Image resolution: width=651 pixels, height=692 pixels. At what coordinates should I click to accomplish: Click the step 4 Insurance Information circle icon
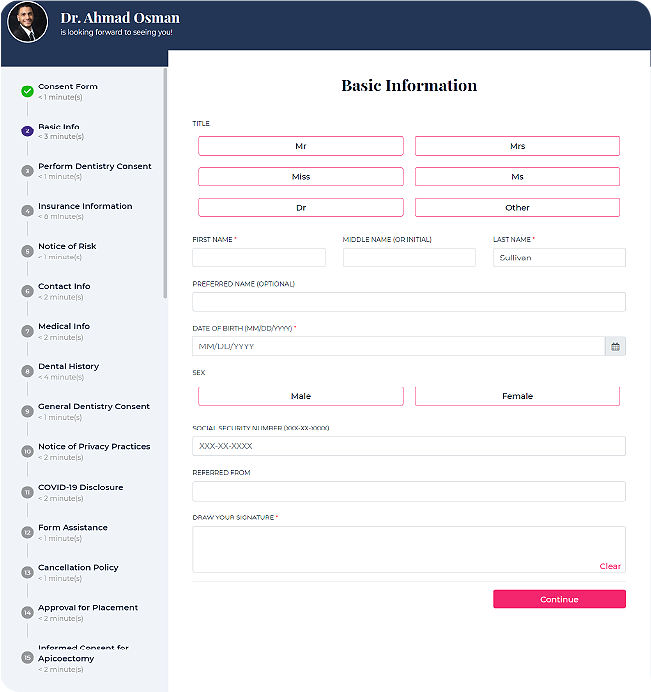click(x=27, y=211)
